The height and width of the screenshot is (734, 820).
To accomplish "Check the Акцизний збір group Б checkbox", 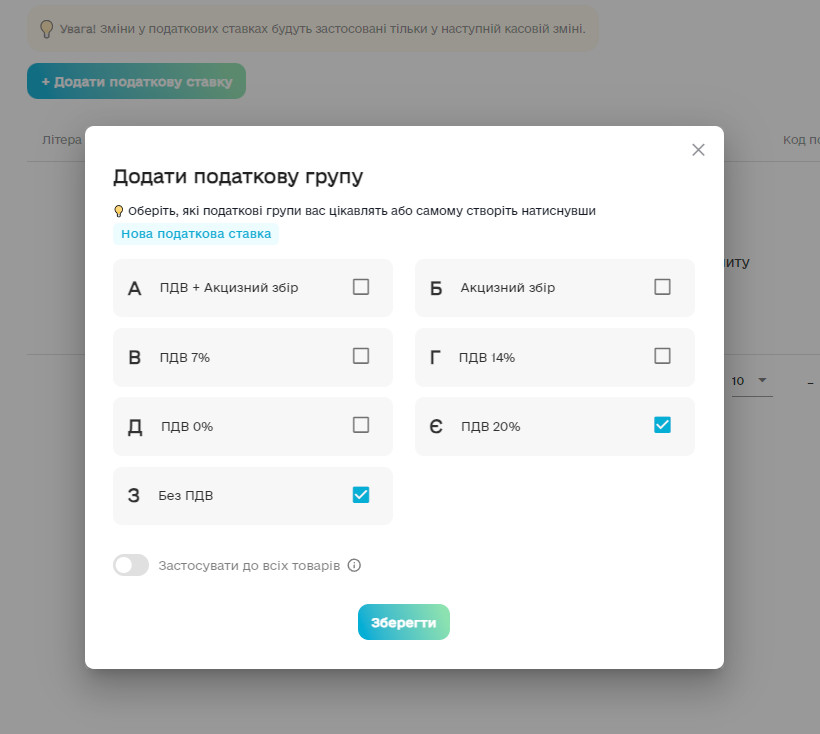I will click(662, 287).
